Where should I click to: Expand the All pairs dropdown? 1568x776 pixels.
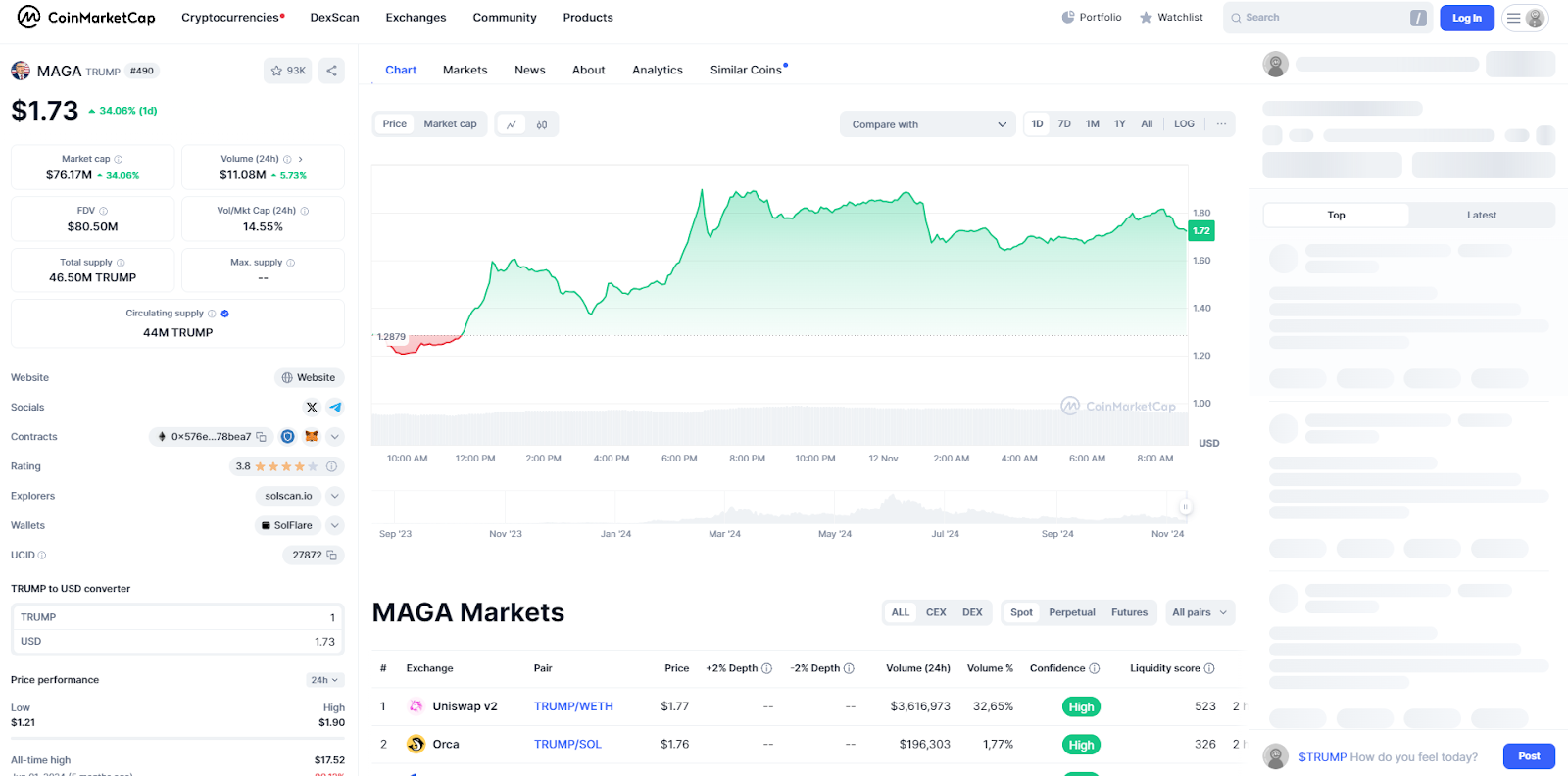(1200, 612)
